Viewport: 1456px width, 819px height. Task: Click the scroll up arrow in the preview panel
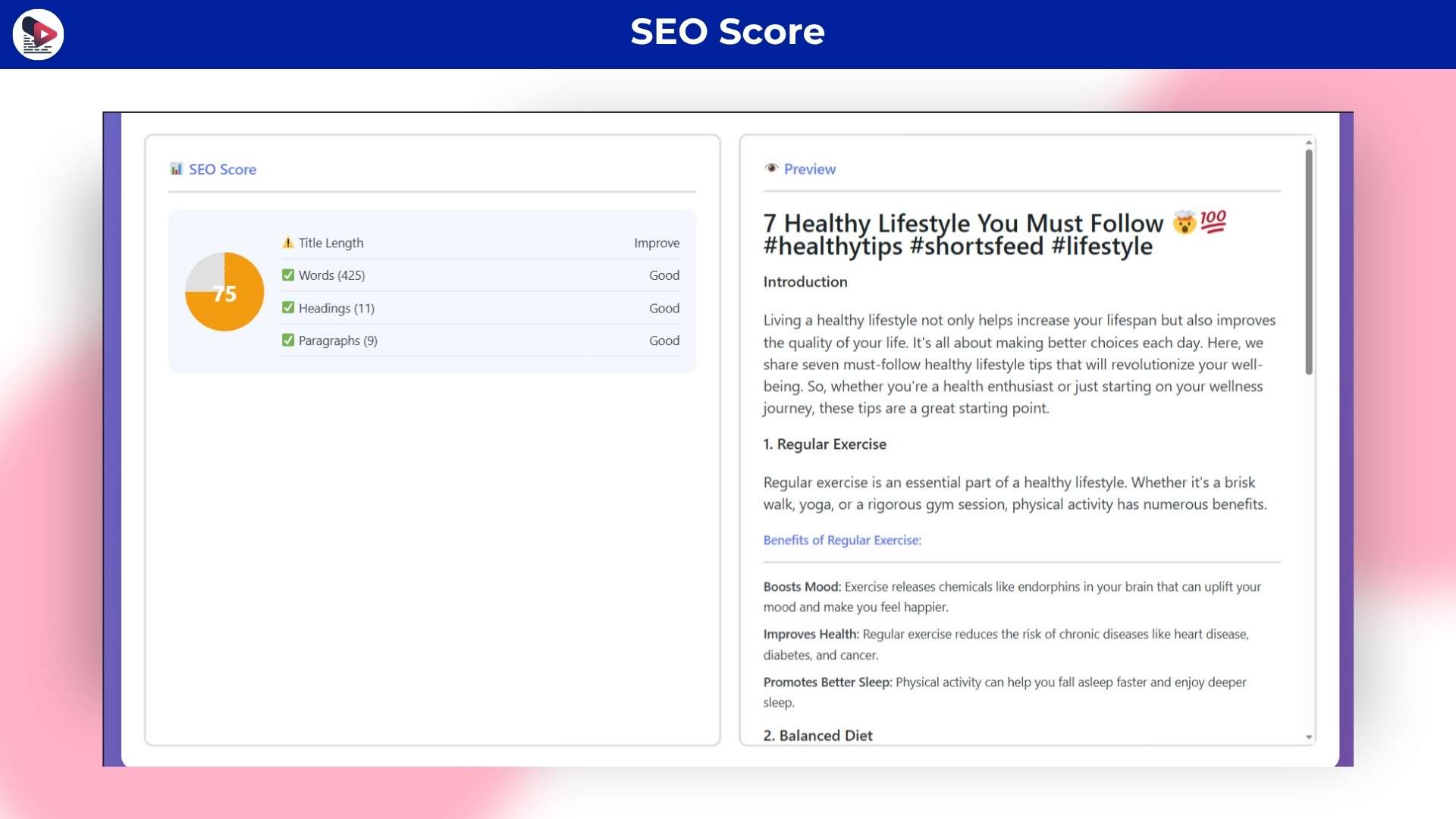click(1309, 143)
